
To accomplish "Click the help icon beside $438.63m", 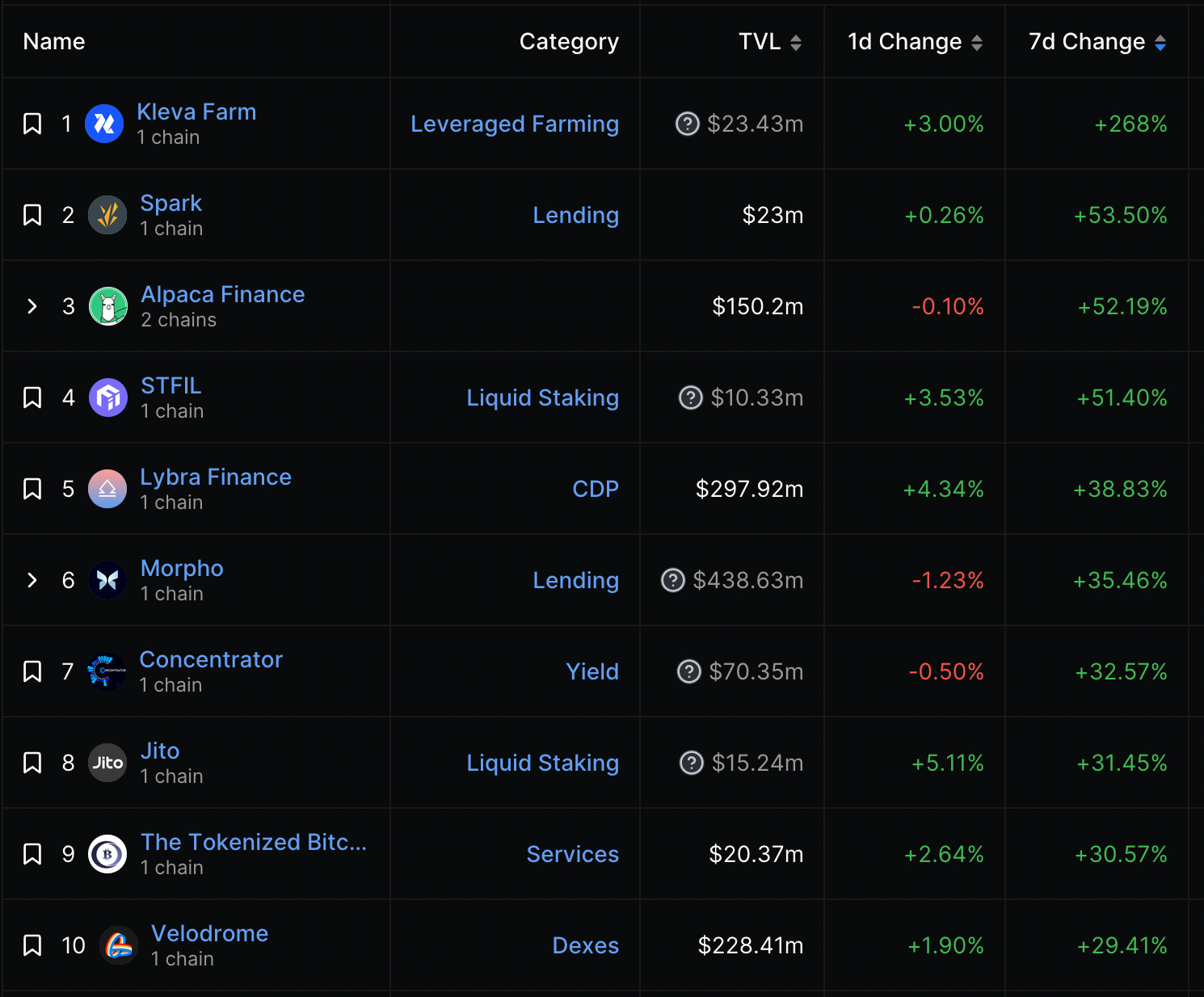I will [673, 580].
